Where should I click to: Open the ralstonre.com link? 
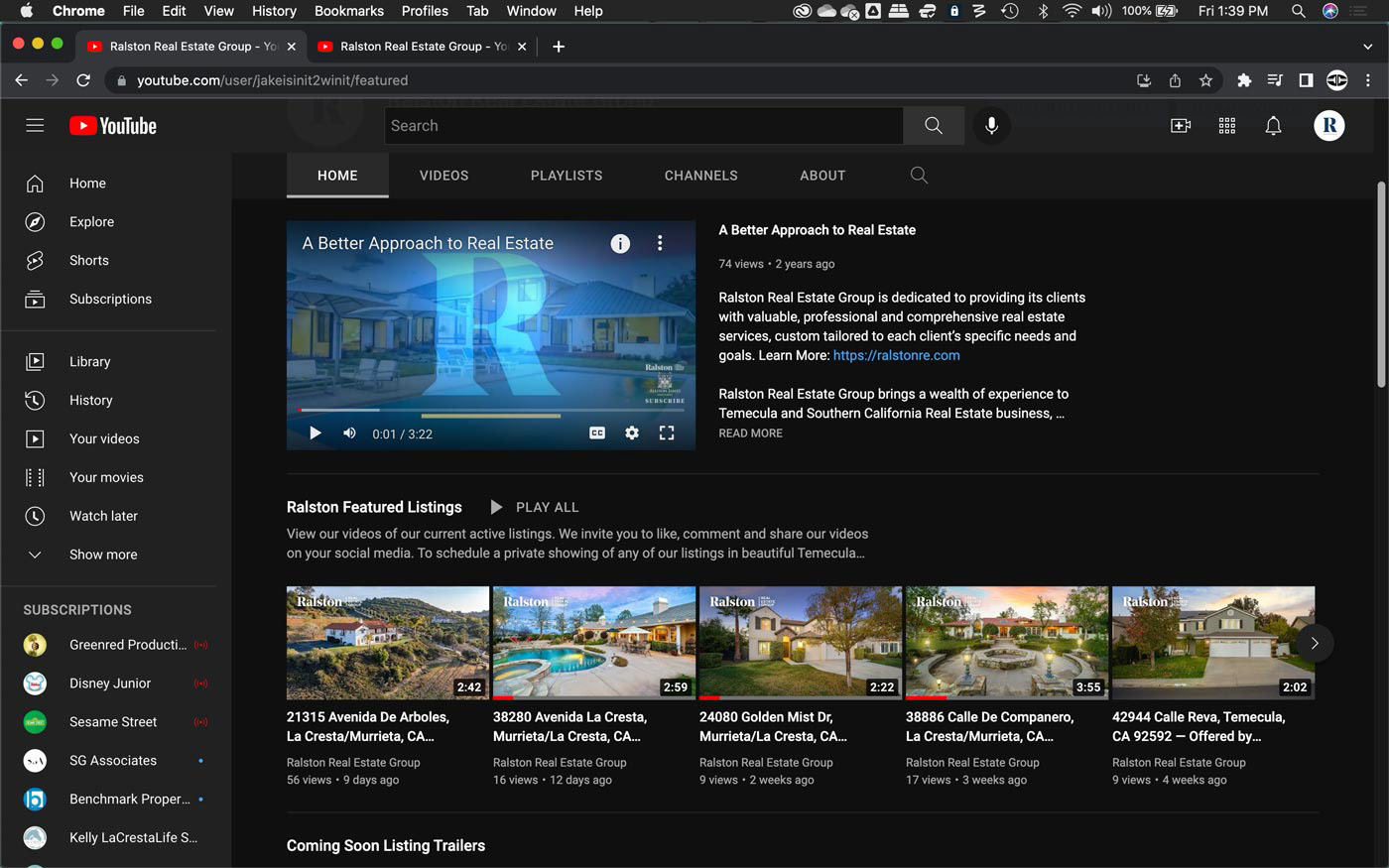click(896, 355)
